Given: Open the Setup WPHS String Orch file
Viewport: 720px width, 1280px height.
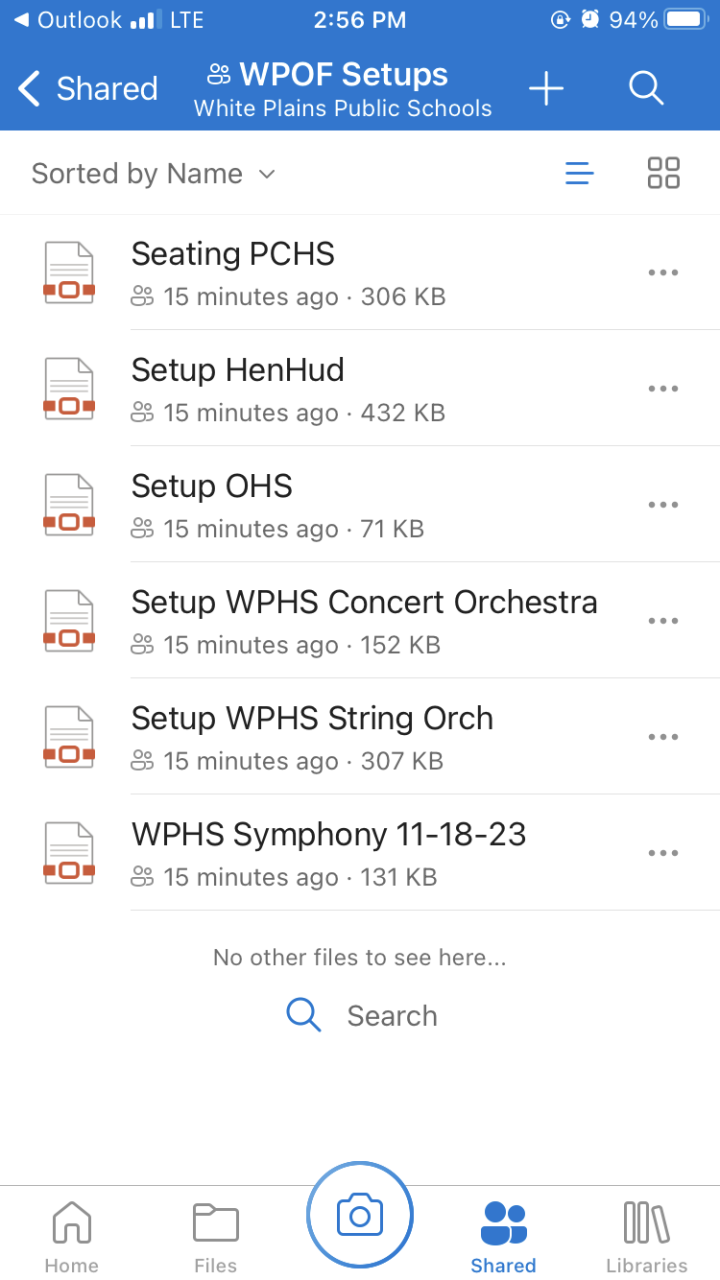Looking at the screenshot, I should tap(312, 719).
